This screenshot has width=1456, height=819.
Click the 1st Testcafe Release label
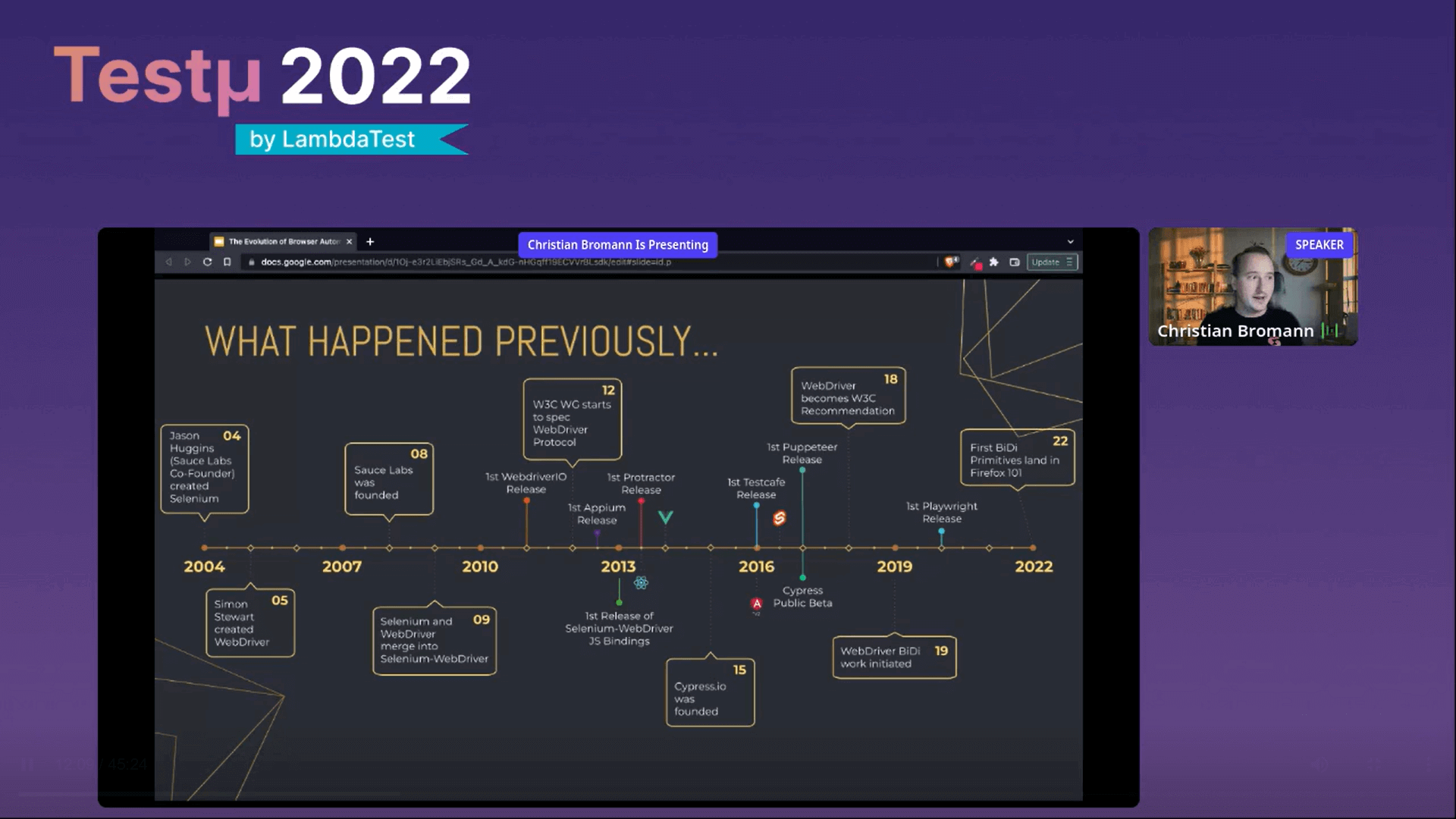click(x=756, y=488)
